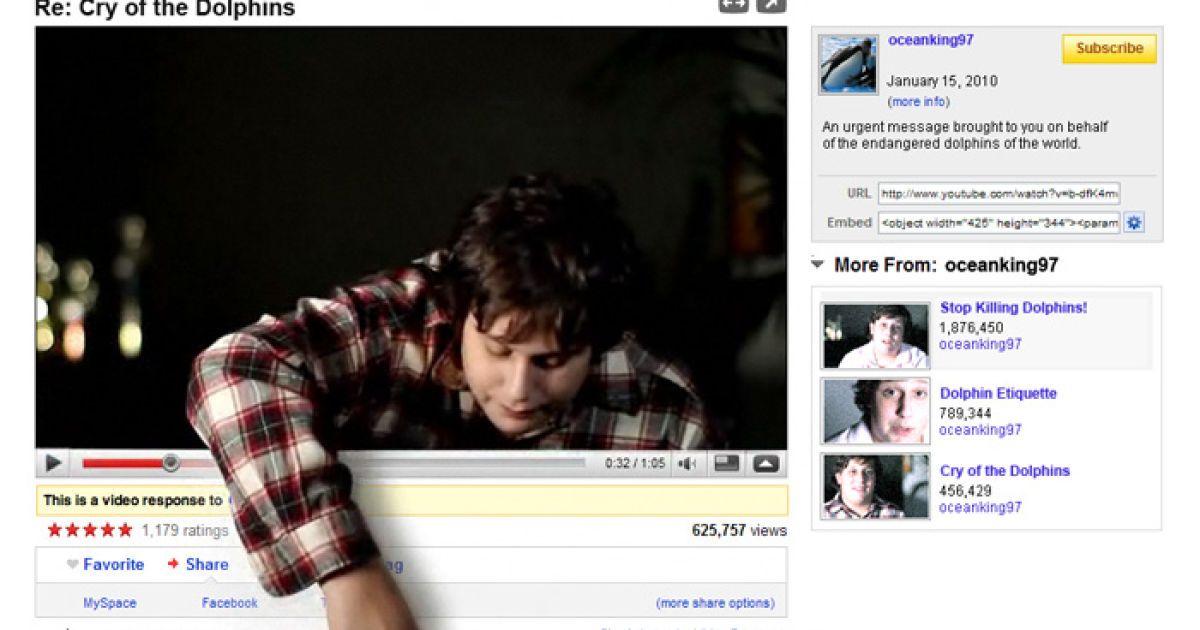This screenshot has height=630, width=1200.
Task: Click the Cry of the Dolphins thumbnail
Action: click(876, 487)
